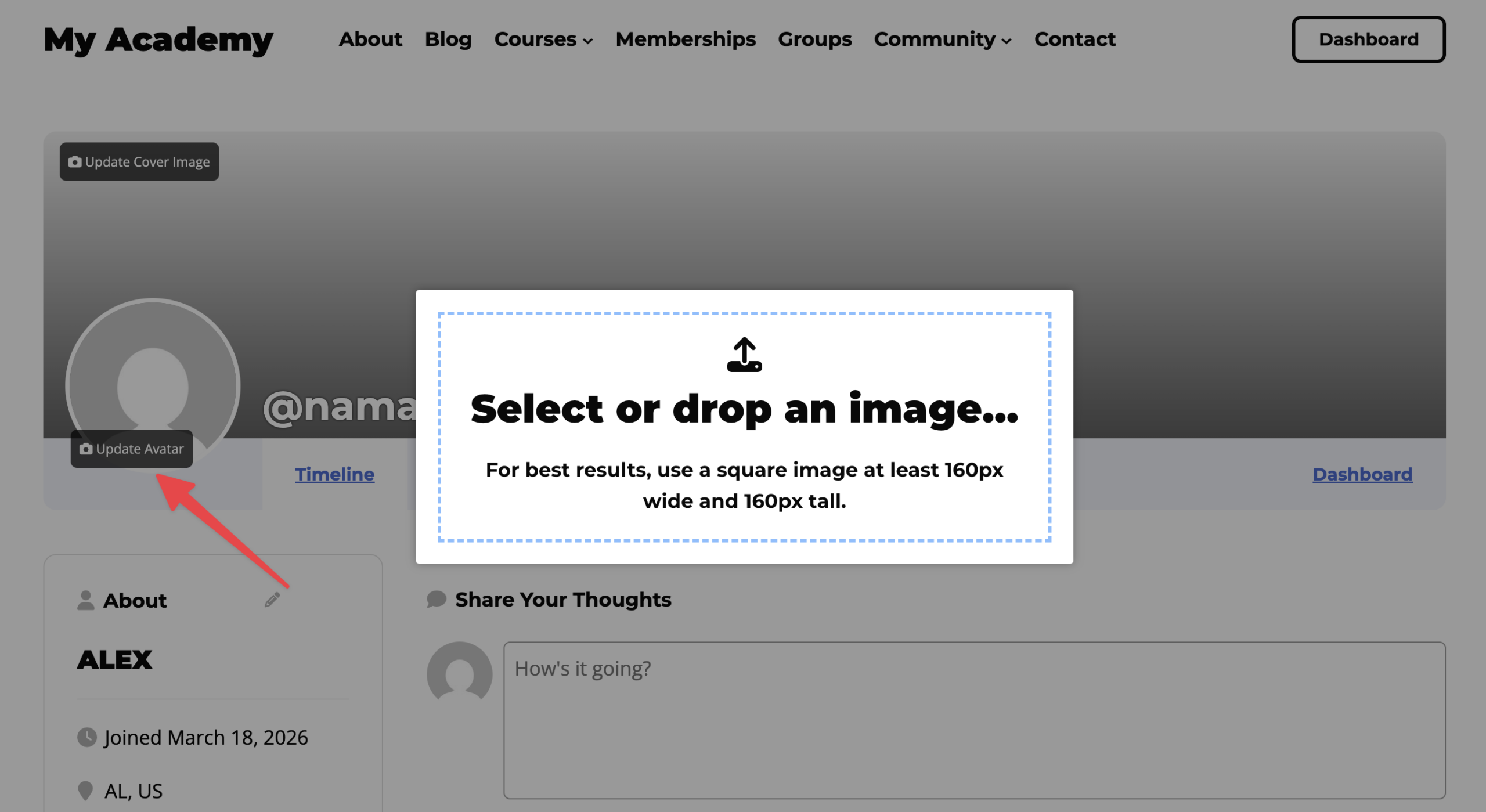Image resolution: width=1486 pixels, height=812 pixels.
Task: Click the Update Cover Image button
Action: [x=139, y=161]
